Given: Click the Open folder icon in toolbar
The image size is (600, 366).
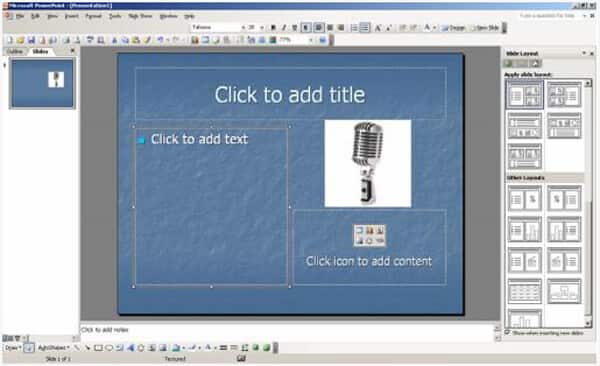Looking at the screenshot, I should tap(21, 40).
